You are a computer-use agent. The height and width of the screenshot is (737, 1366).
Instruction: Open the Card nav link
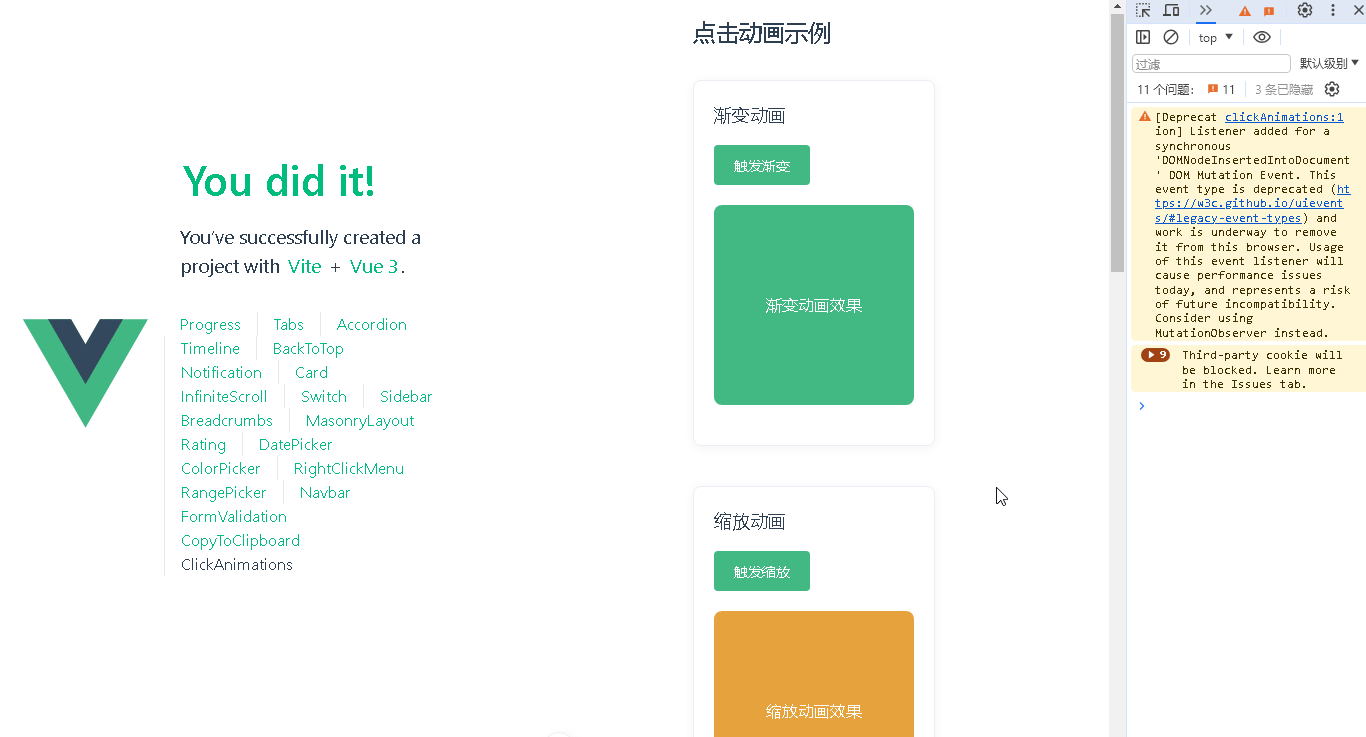[x=311, y=372]
